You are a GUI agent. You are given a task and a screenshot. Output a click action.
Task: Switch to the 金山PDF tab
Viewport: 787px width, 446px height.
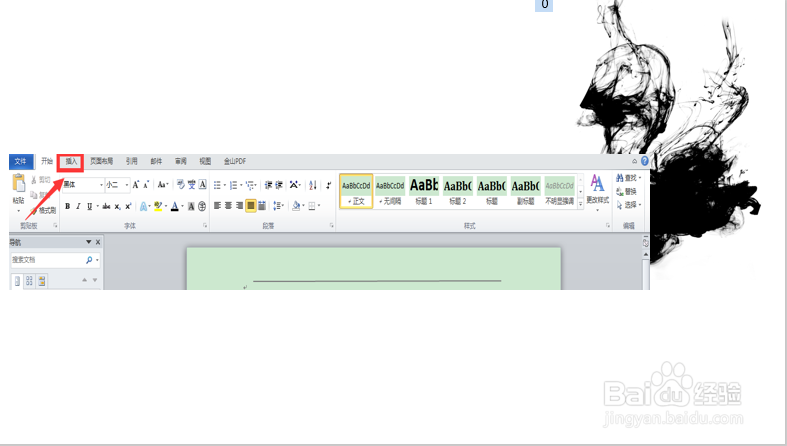point(234,162)
